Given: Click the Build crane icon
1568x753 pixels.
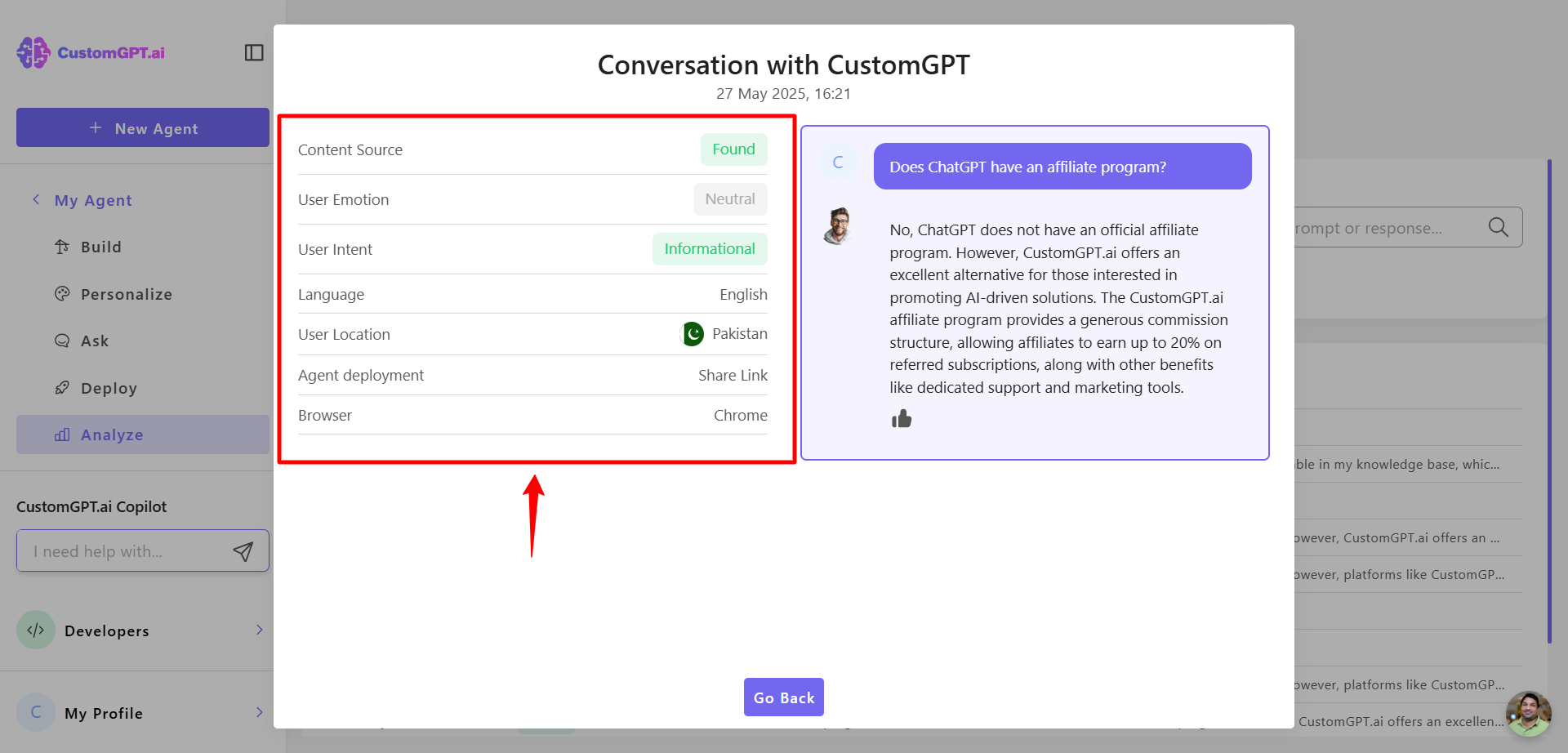Looking at the screenshot, I should [x=62, y=247].
